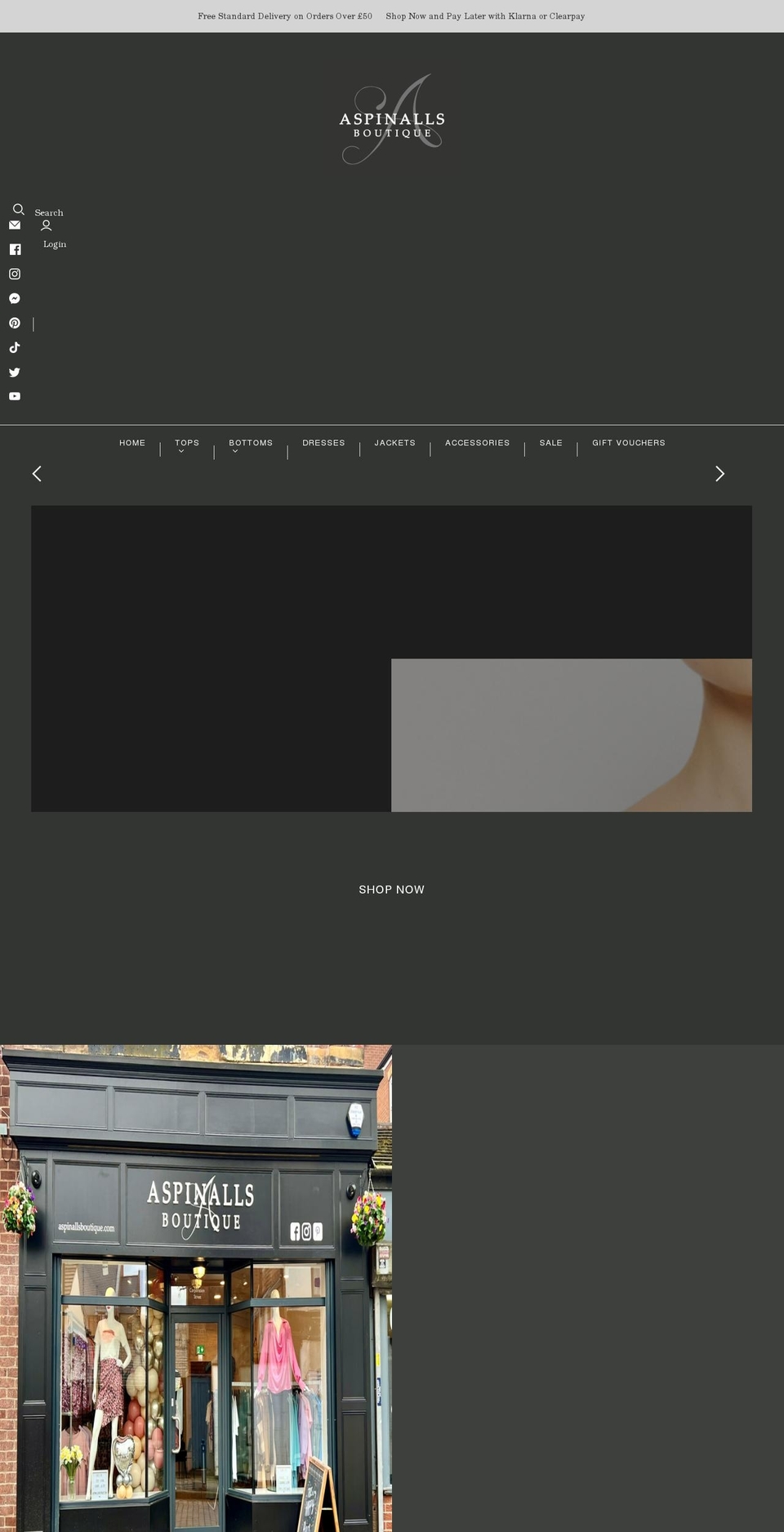Go to next slide arrow

(719, 474)
